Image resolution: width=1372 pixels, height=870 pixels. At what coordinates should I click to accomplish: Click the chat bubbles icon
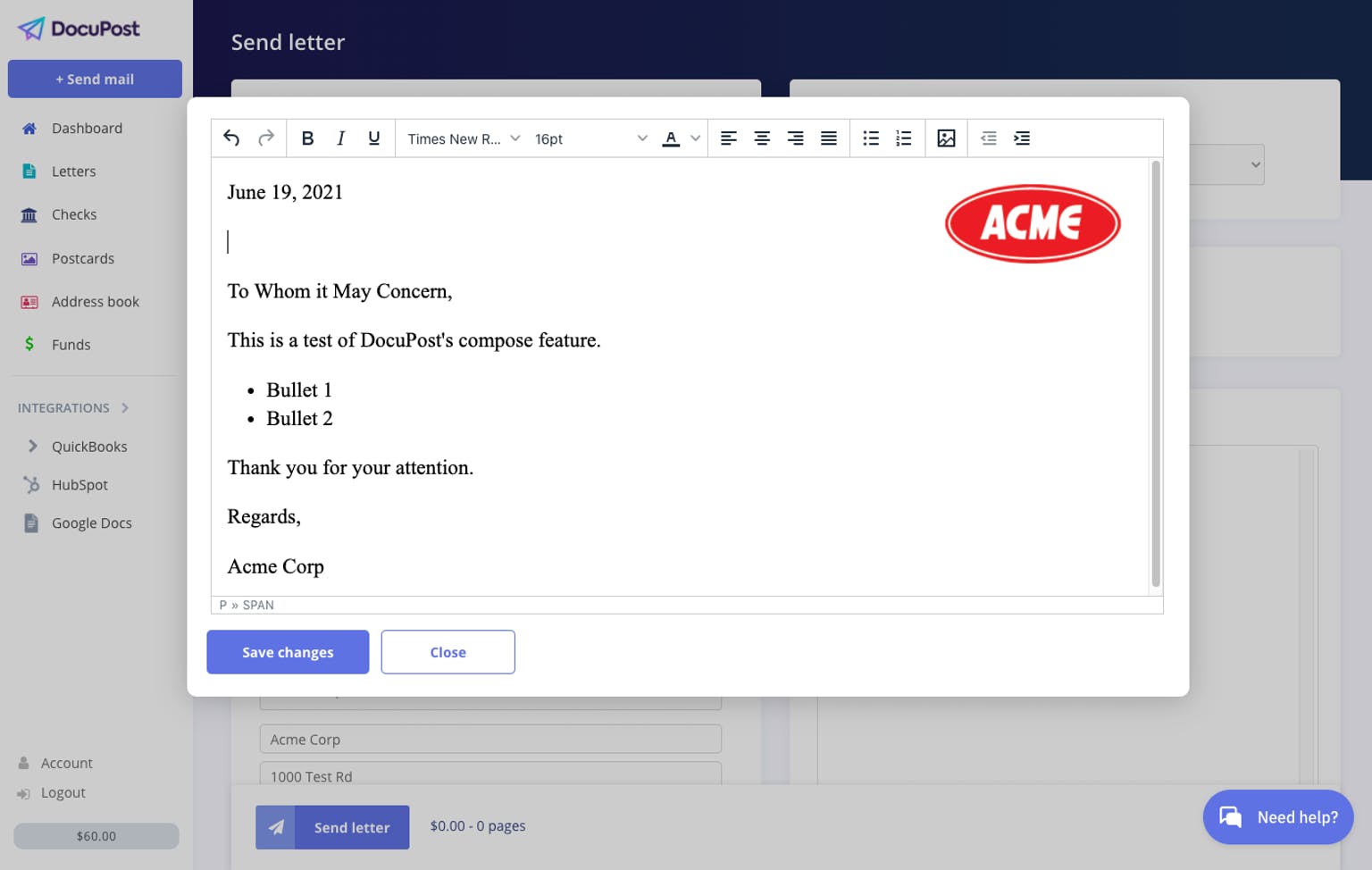(1231, 817)
